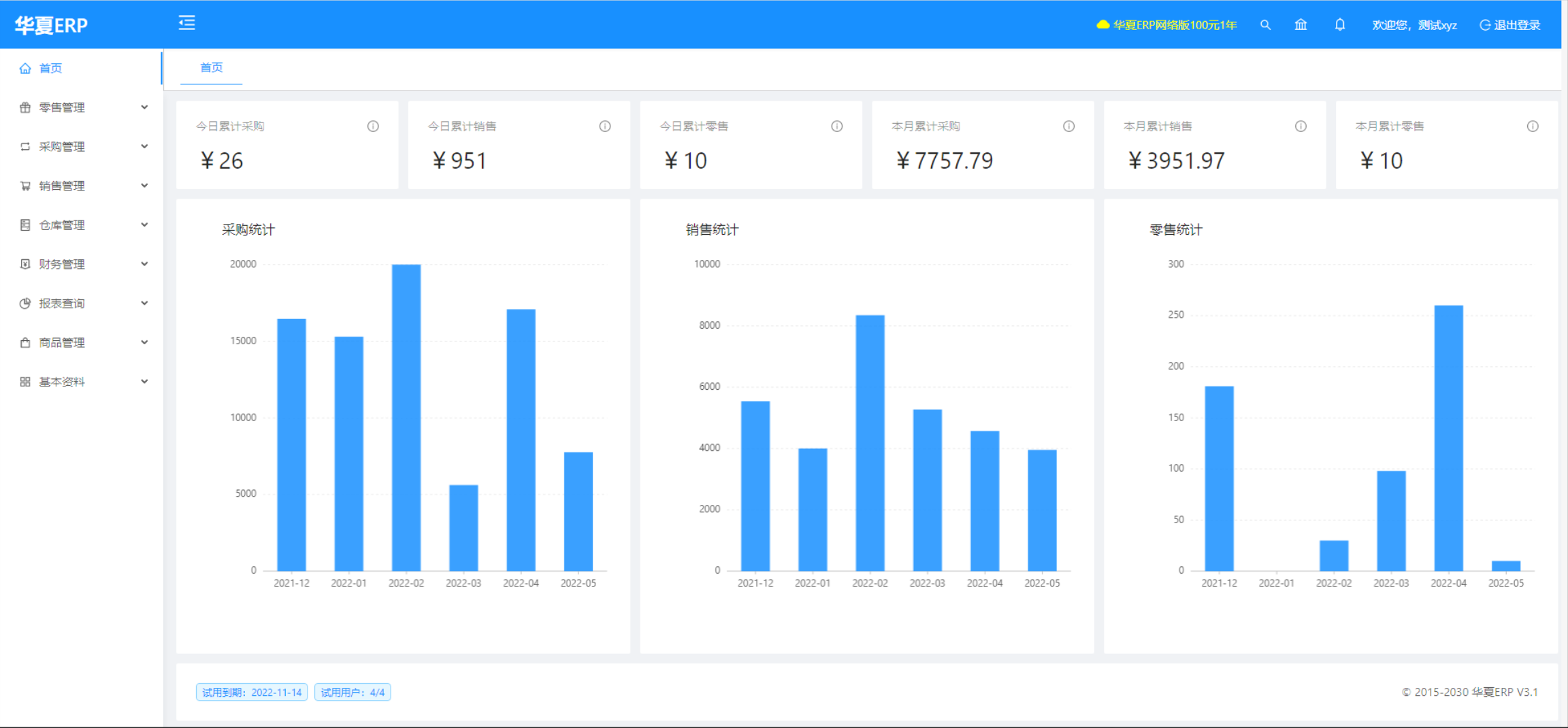
Task: Expand the 报表查询 sidebar menu
Action: (x=82, y=303)
